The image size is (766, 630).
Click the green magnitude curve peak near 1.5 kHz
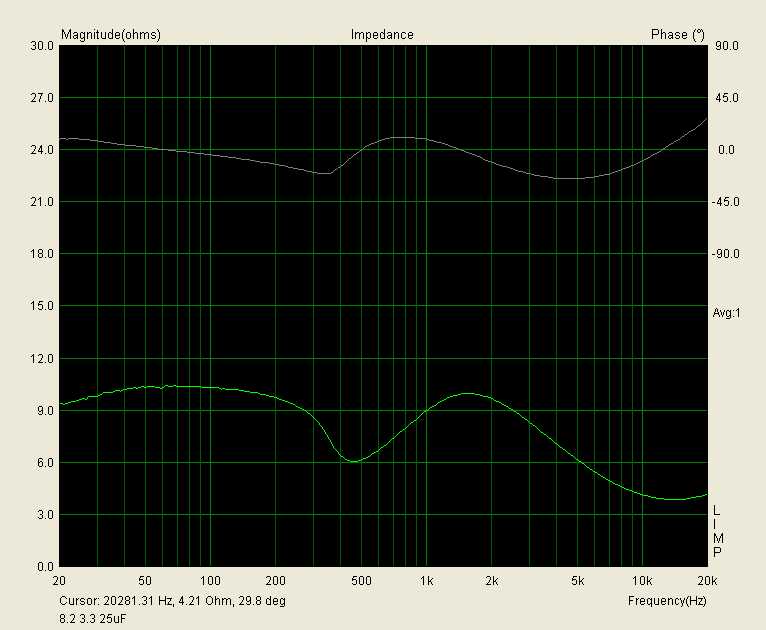click(468, 393)
